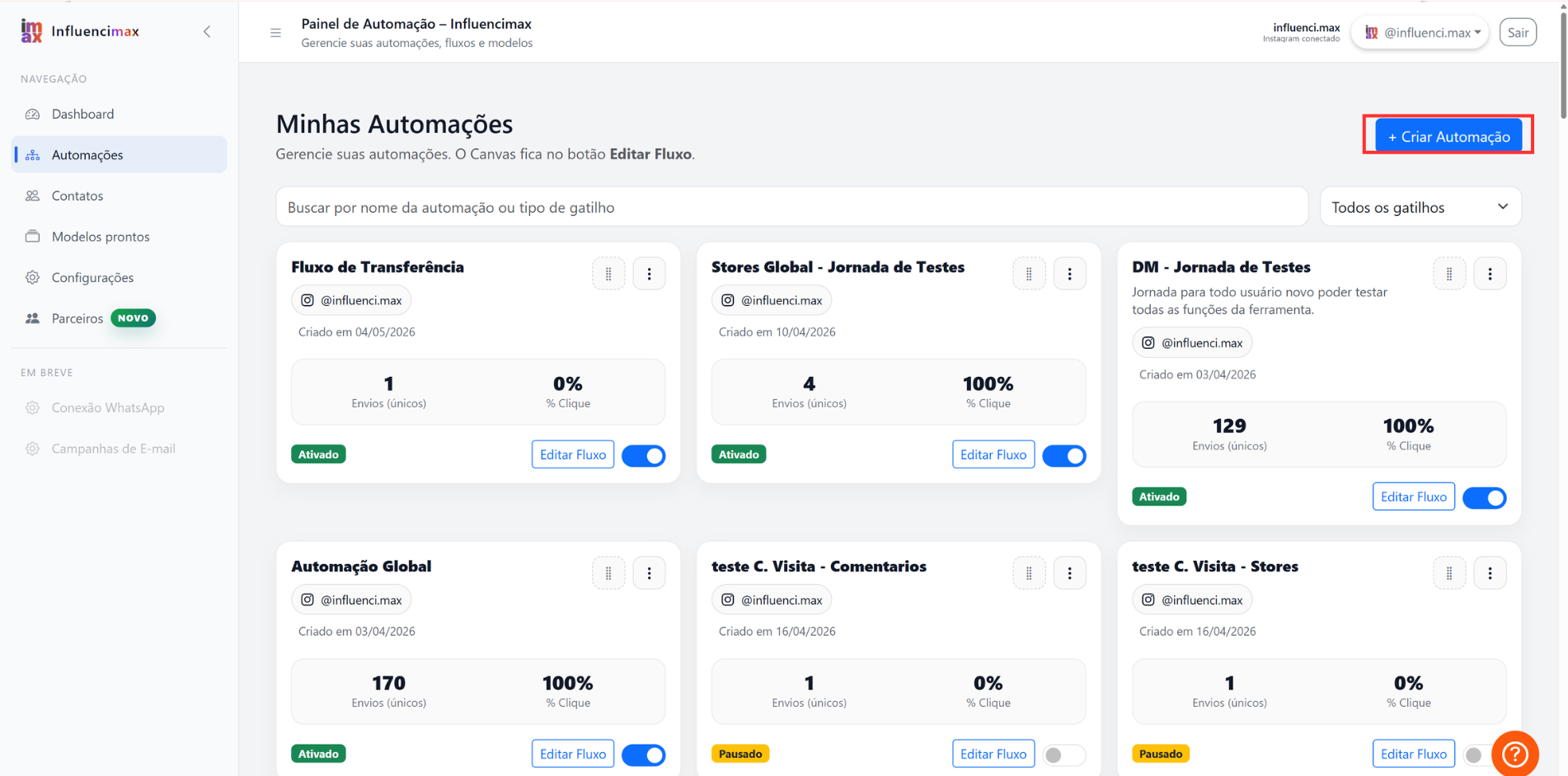Click Editar Fluxo on DM - Jornada de Testes
Viewport: 1568px width, 776px height.
click(1414, 496)
